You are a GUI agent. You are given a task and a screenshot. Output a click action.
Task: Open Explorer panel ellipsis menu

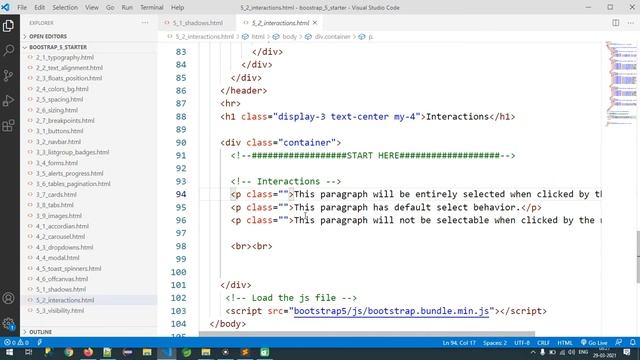click(x=145, y=23)
